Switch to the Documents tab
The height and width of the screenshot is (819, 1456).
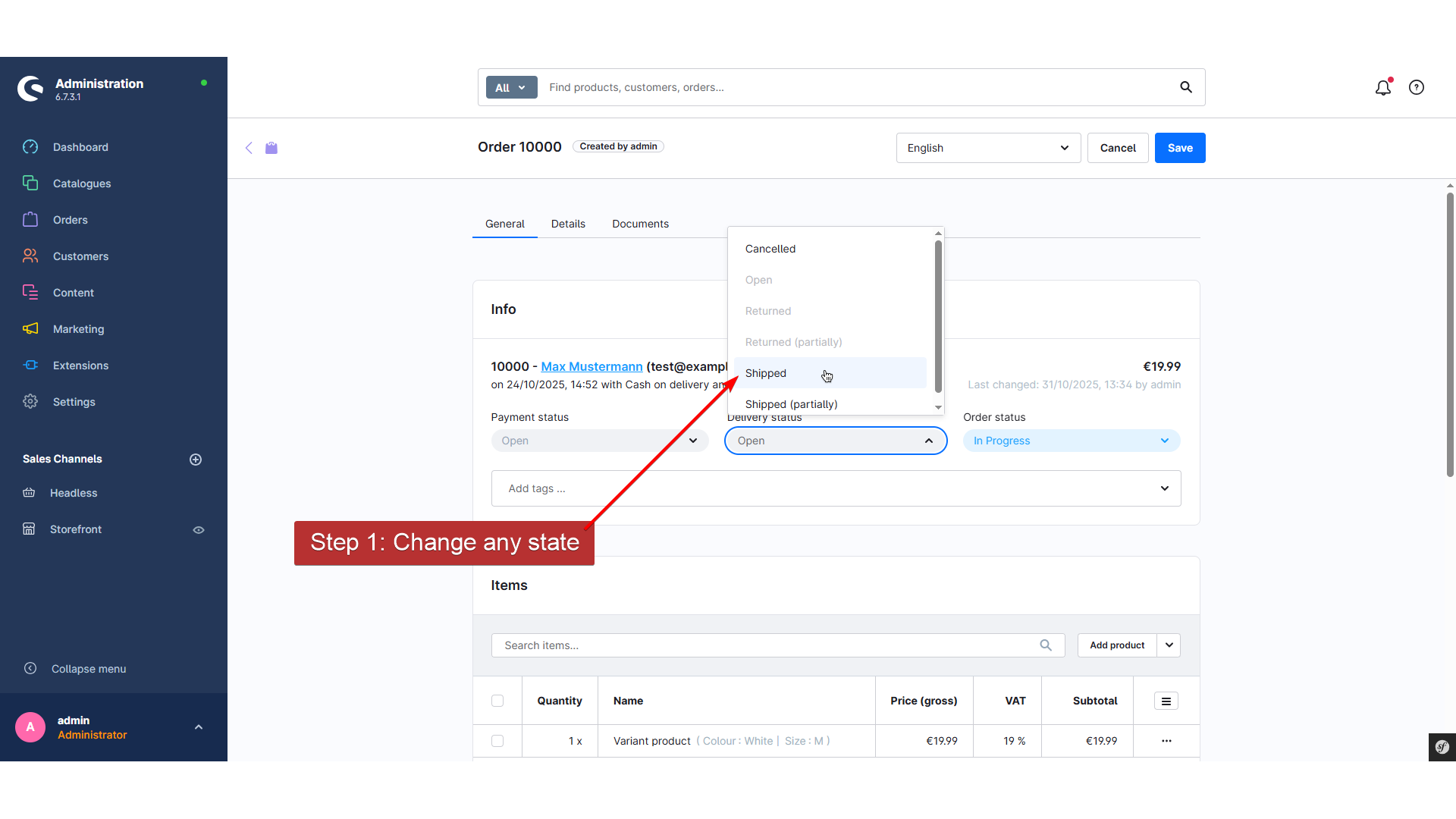[640, 224]
